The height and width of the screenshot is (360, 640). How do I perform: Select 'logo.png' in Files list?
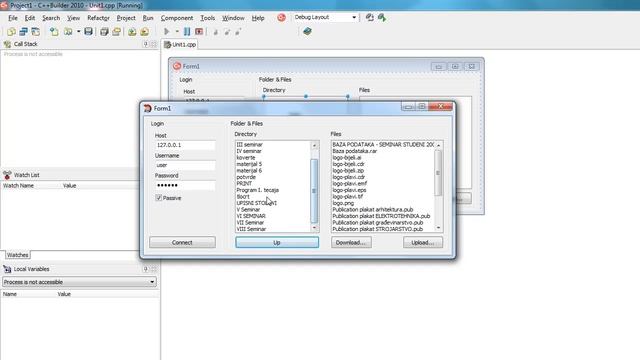pos(343,203)
